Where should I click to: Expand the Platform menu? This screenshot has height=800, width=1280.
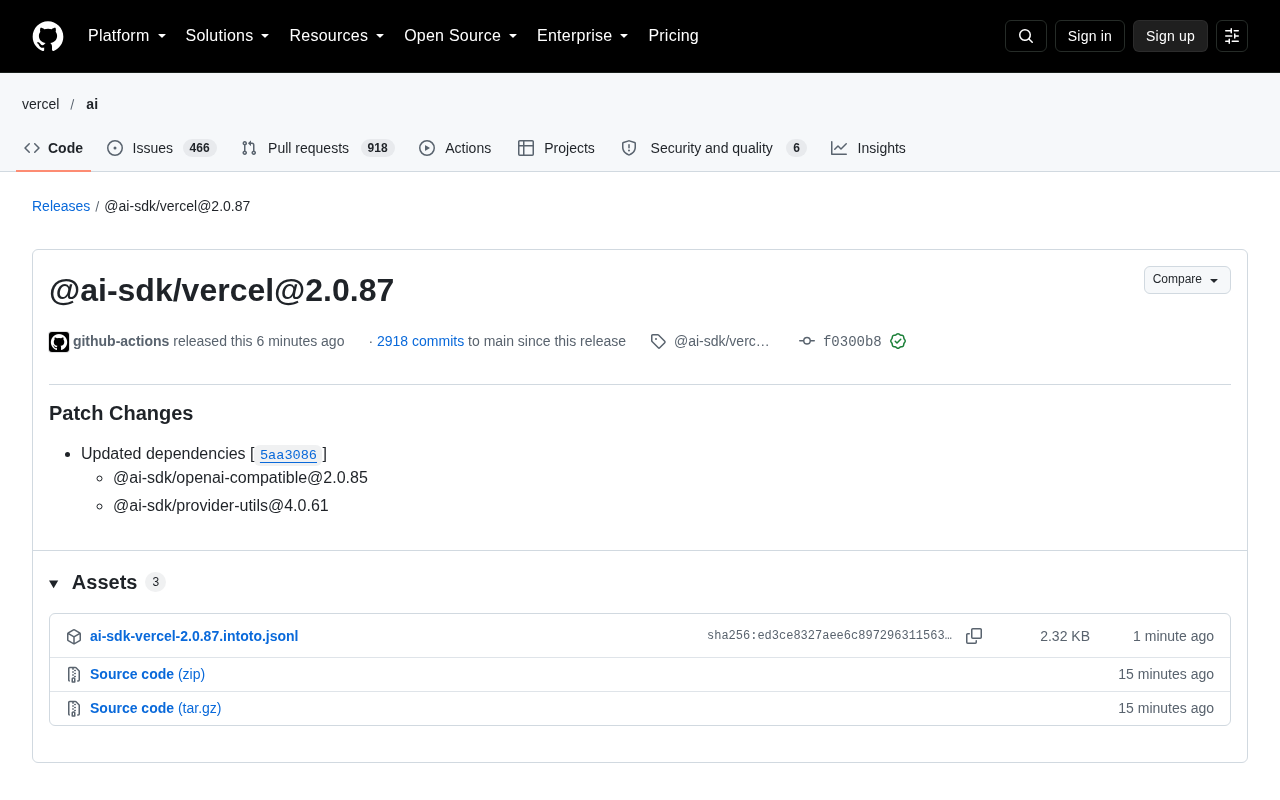coord(127,36)
